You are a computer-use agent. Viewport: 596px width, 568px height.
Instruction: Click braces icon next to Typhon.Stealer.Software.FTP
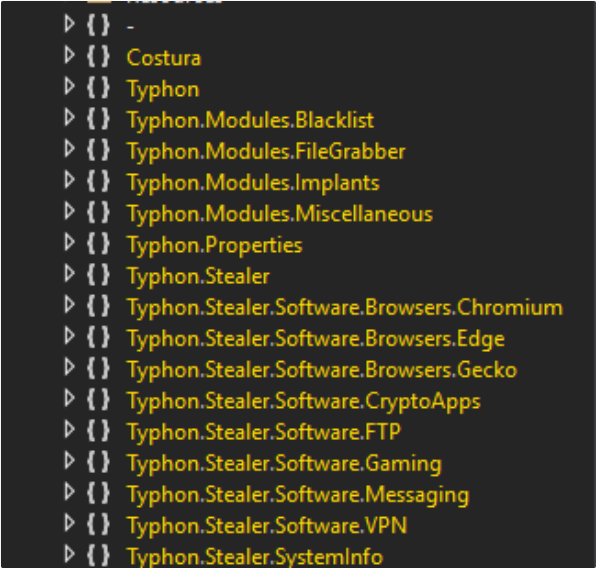98,431
